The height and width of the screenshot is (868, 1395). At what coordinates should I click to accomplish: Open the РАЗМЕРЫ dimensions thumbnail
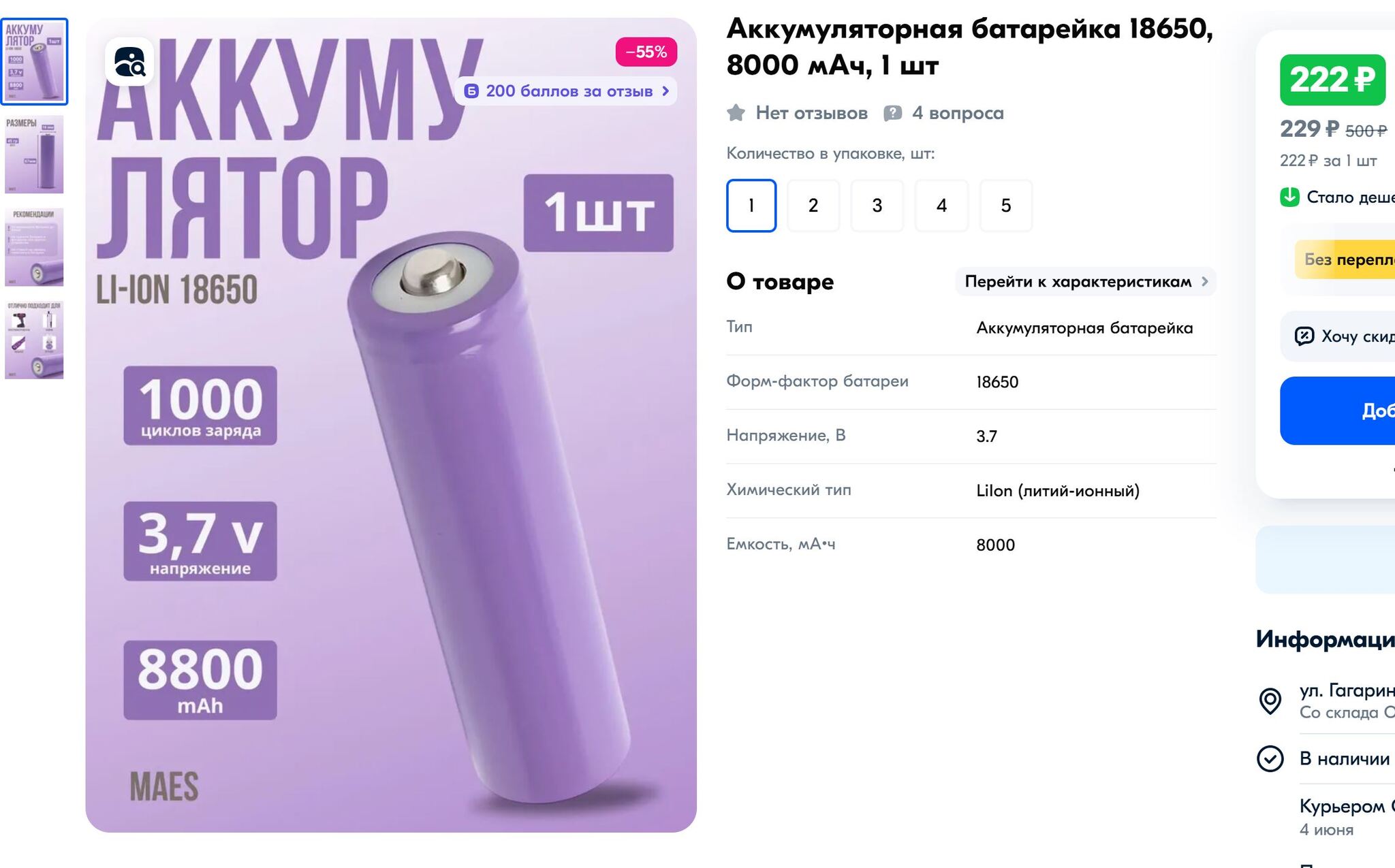pyautogui.click(x=34, y=155)
